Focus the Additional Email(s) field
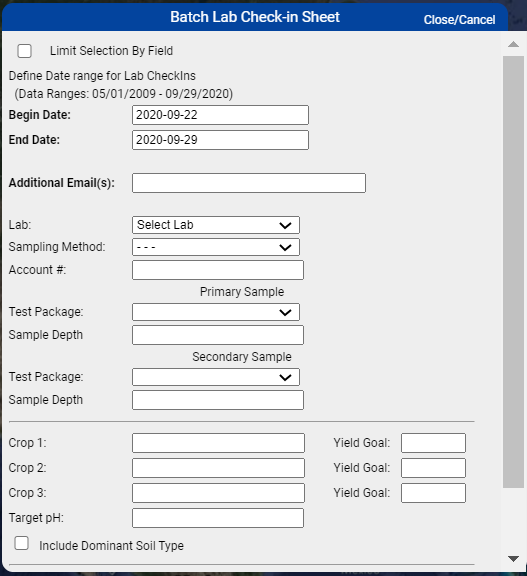The image size is (527, 576). coord(249,183)
